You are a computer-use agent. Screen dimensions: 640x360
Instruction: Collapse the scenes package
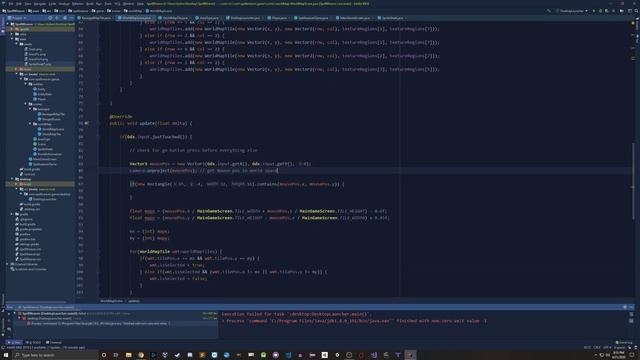coord(26,104)
